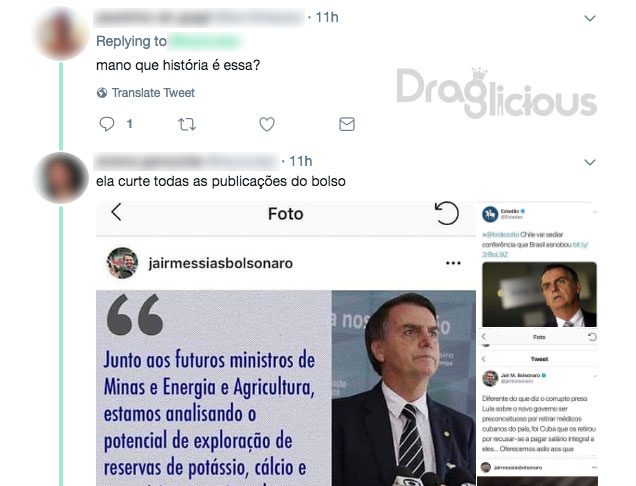Click the jairmessiasbolsonaro profile picture
Image resolution: width=636 pixels, height=486 pixels.
click(122, 263)
